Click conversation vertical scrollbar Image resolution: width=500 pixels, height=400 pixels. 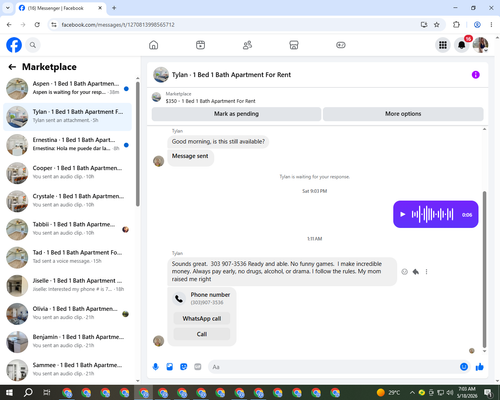484,269
